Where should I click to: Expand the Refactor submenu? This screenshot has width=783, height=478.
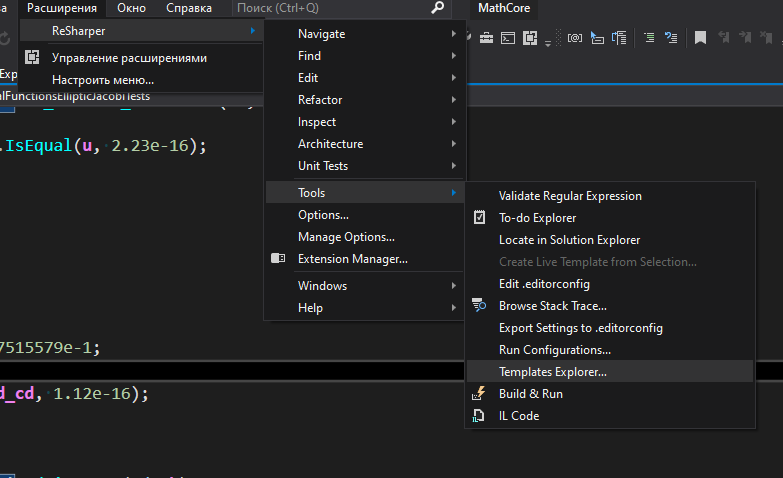[365, 100]
